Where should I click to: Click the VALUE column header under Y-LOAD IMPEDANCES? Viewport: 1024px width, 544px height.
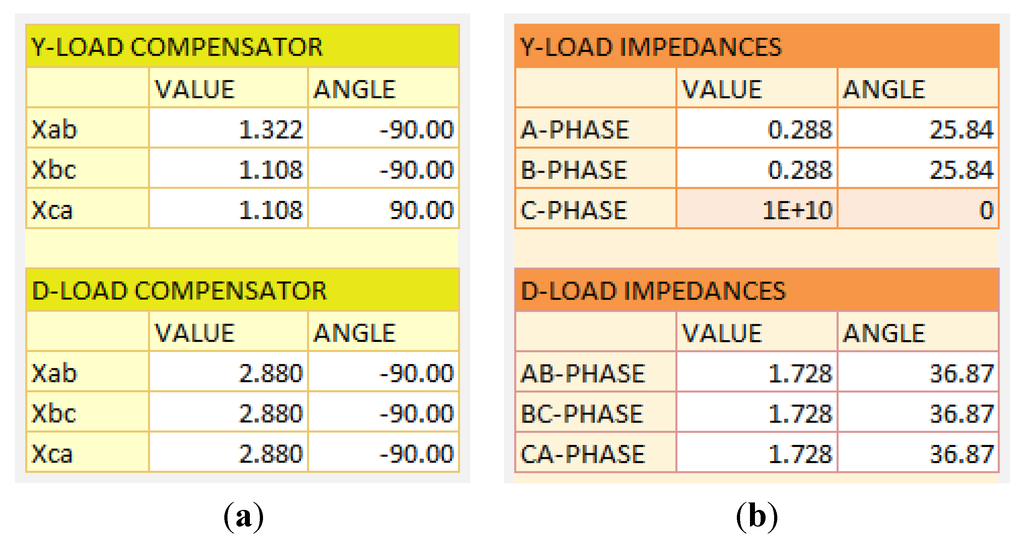click(x=756, y=89)
